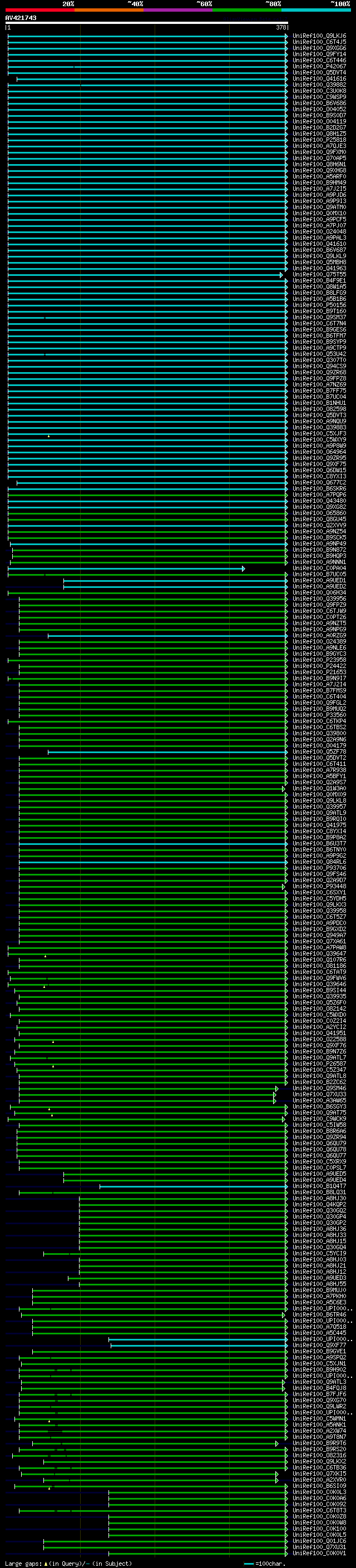Select the short cyan bar for UniRef100_C0PA04
This screenshot has height=1568, width=356.
126,568
